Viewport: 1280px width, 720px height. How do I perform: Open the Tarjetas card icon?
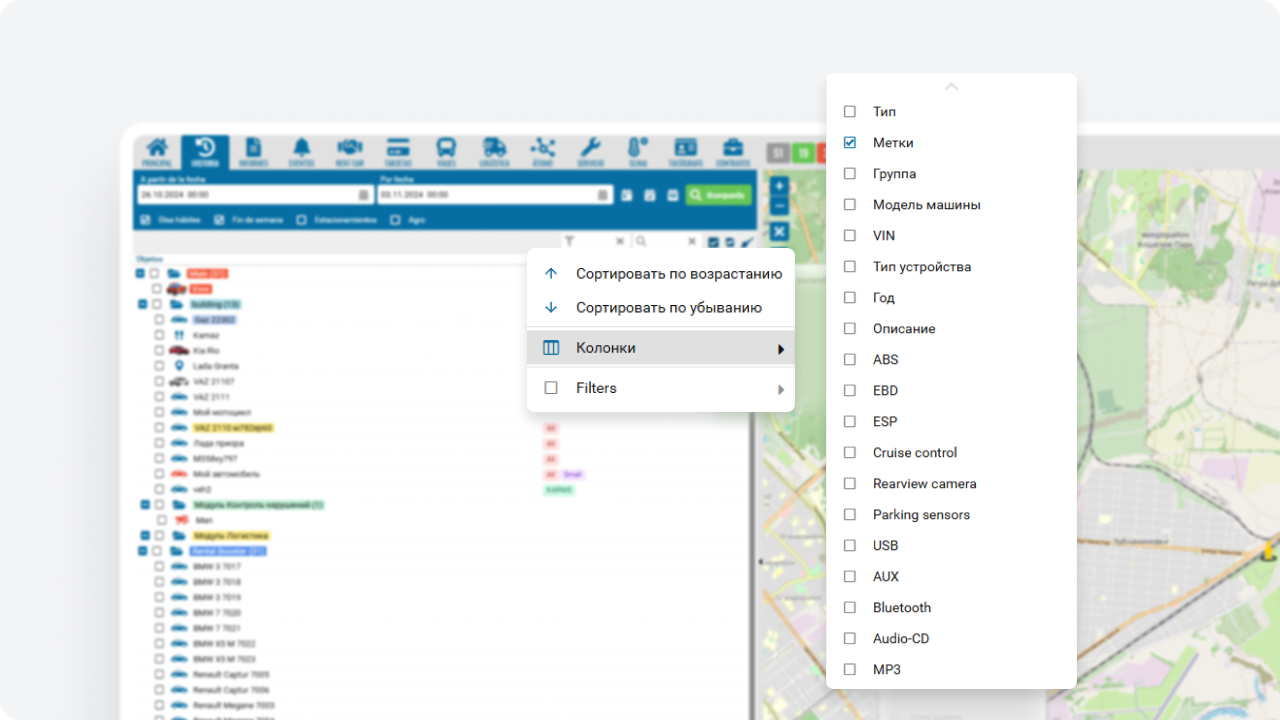(x=398, y=151)
